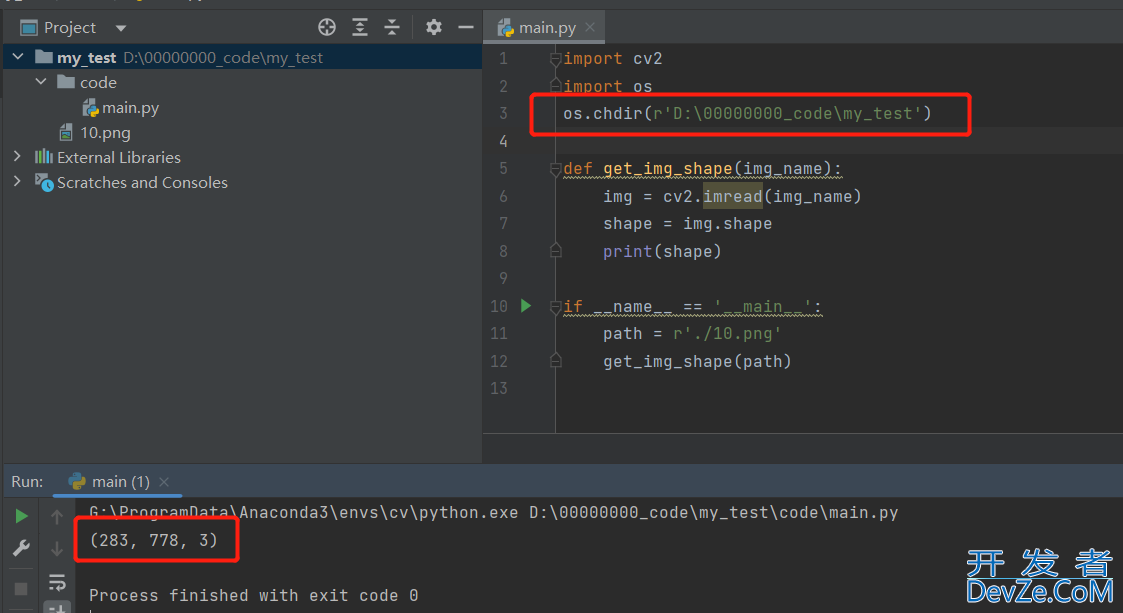This screenshot has height=613, width=1123.
Task: Click the green run gutter arrow on line 10
Action: [x=526, y=306]
